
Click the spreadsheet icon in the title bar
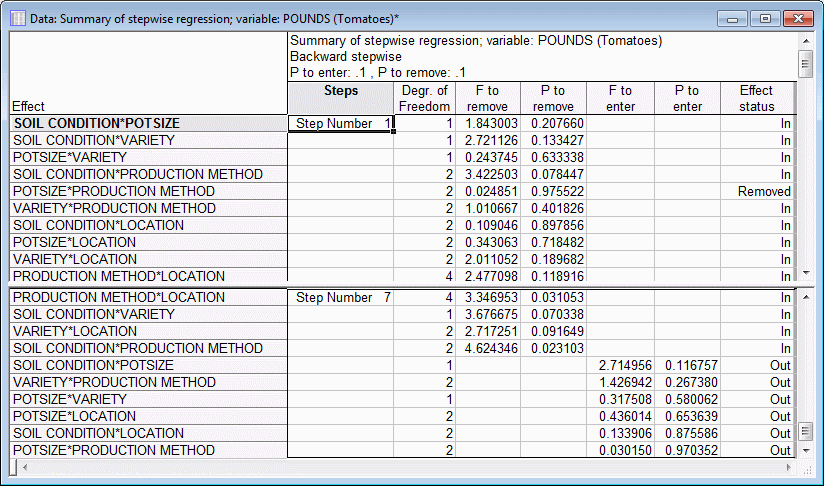(18, 18)
